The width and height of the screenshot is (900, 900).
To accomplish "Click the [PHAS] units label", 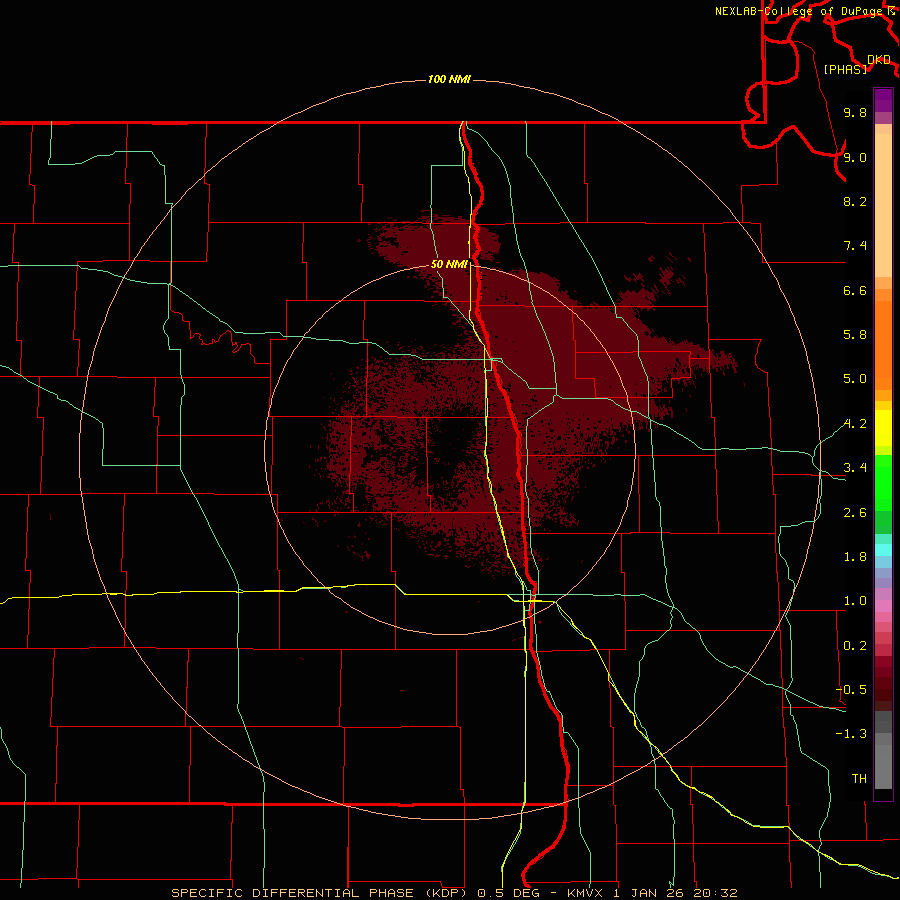I will point(845,69).
